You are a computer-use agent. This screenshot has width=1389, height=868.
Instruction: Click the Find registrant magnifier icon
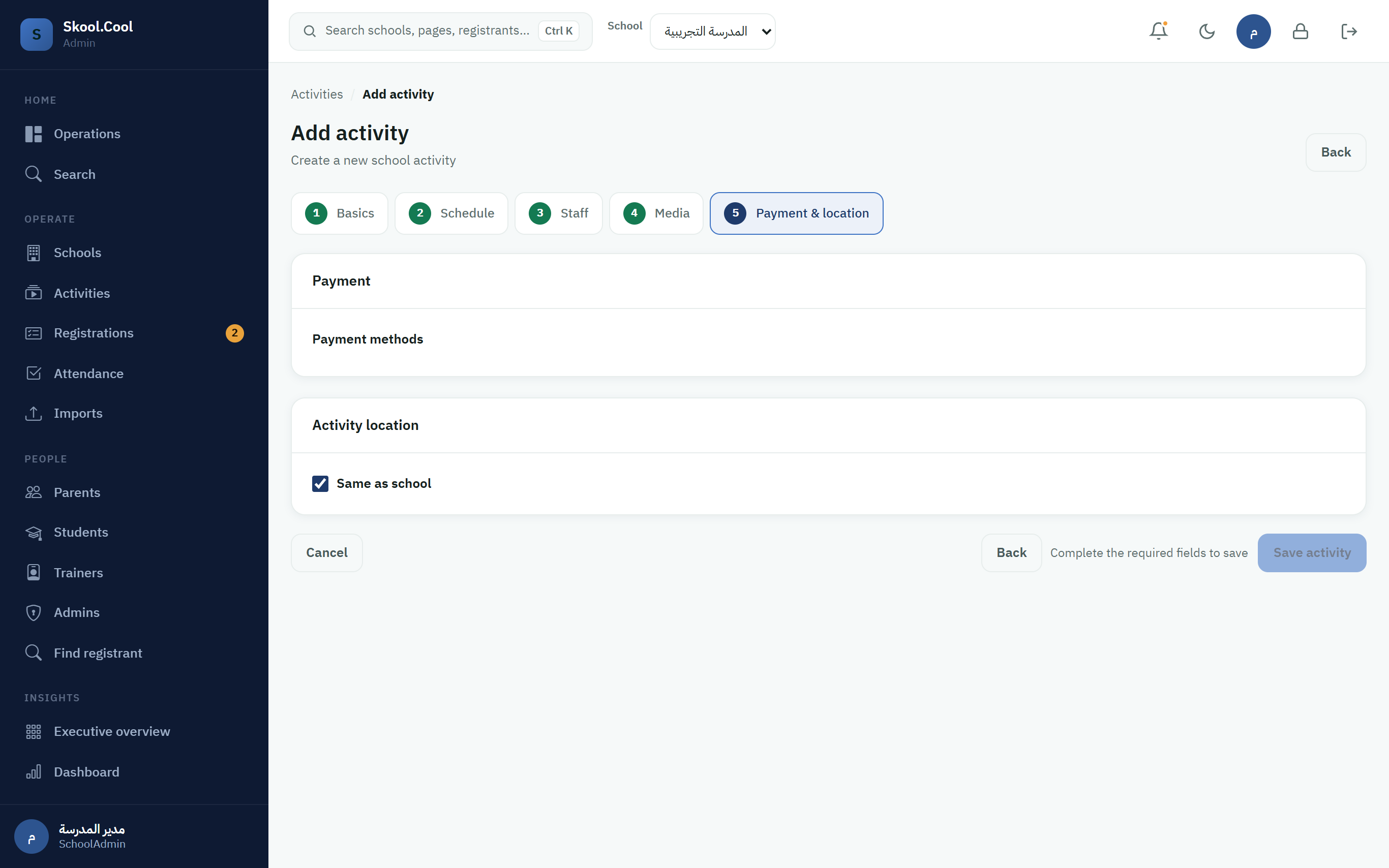point(34,653)
